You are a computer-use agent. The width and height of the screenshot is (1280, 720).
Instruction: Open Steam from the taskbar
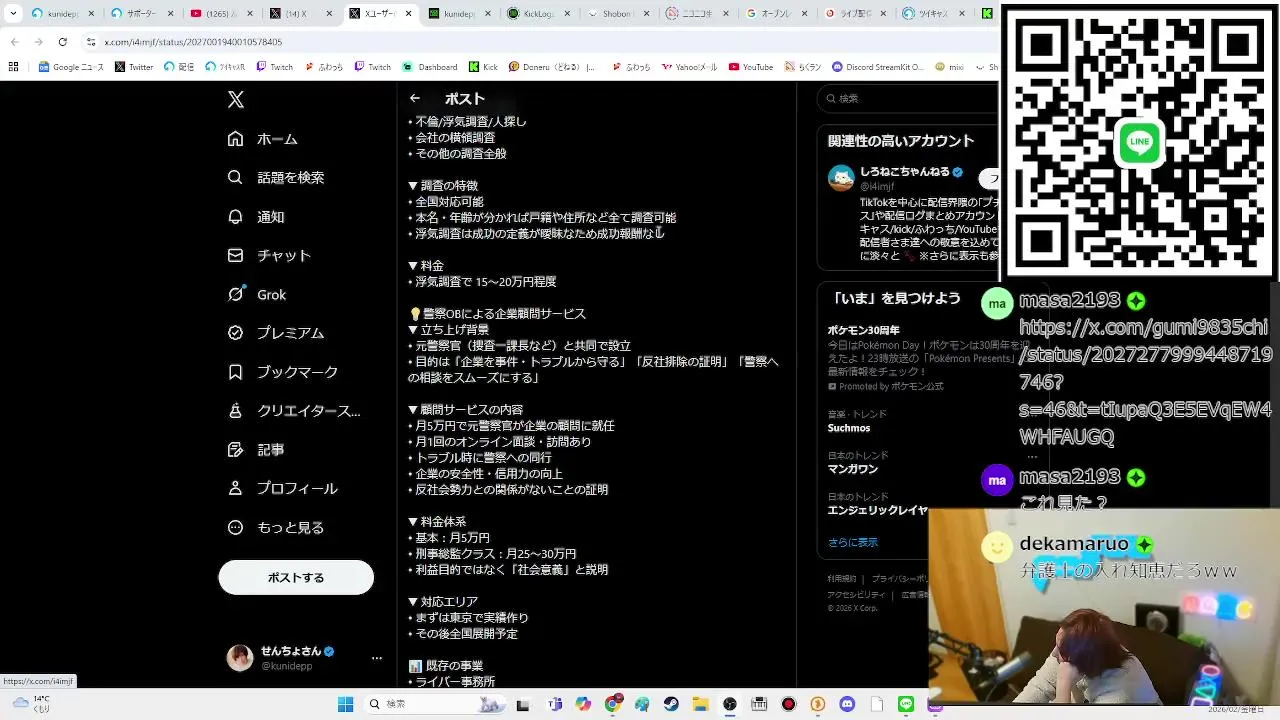tap(672, 704)
